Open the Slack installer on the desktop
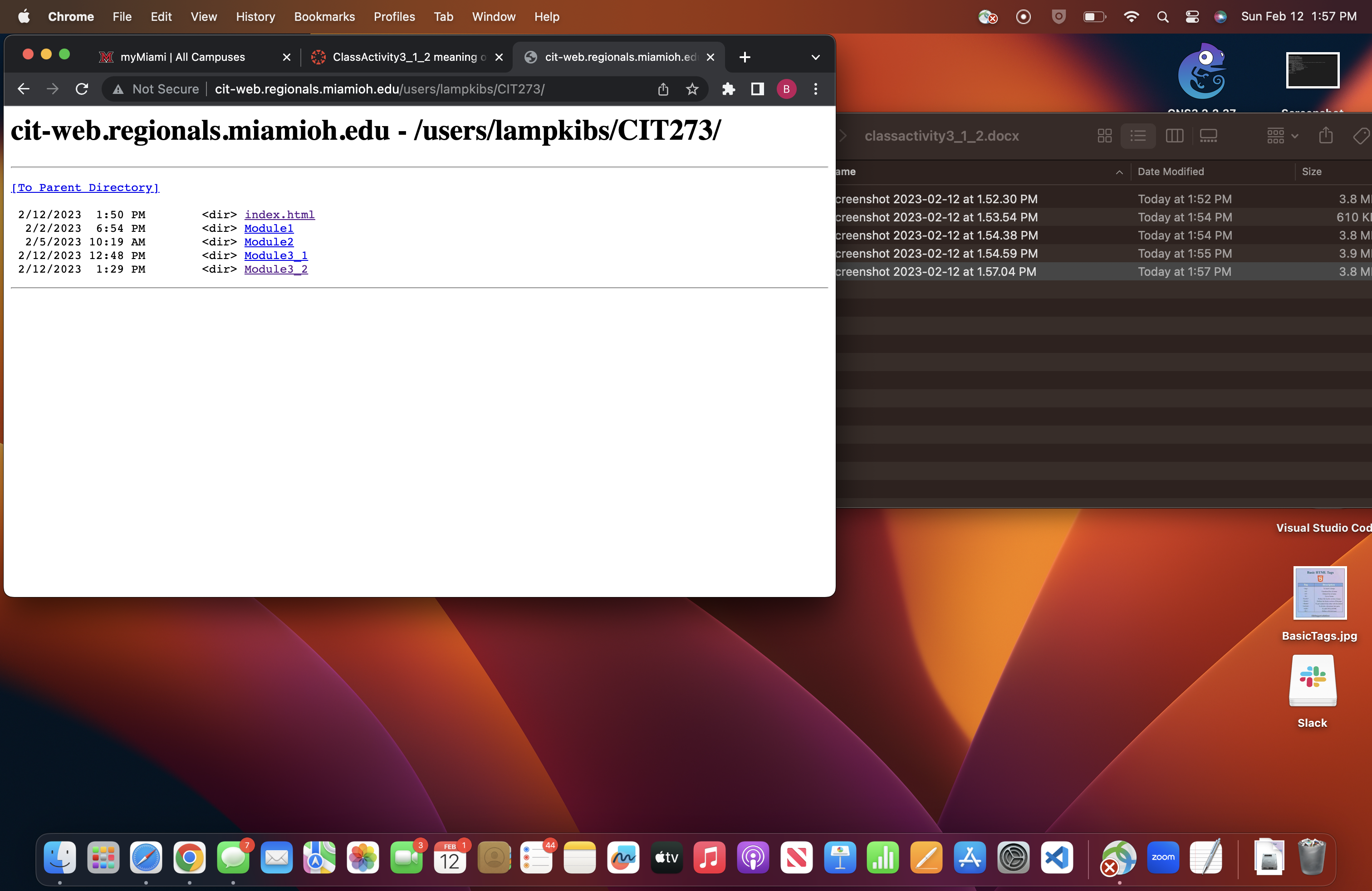This screenshot has height=891, width=1372. click(1313, 680)
